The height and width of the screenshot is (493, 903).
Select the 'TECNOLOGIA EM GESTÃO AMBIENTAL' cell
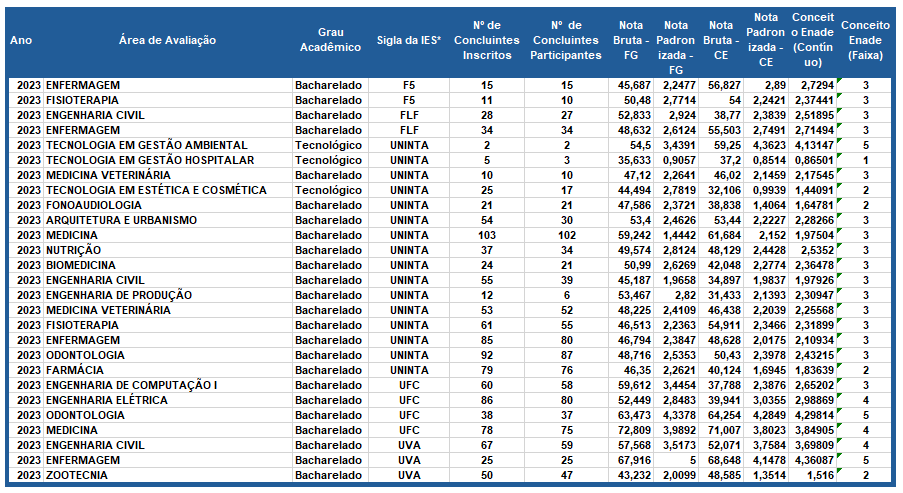[147, 145]
